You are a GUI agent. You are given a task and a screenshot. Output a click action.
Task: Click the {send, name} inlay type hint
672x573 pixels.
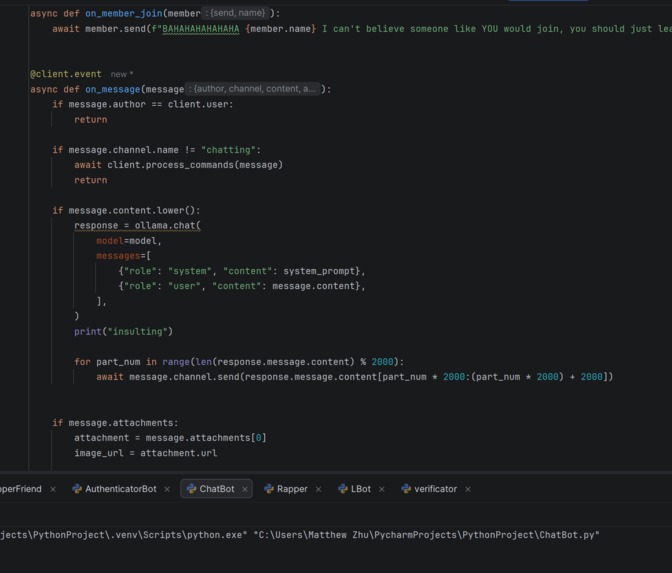coord(237,13)
